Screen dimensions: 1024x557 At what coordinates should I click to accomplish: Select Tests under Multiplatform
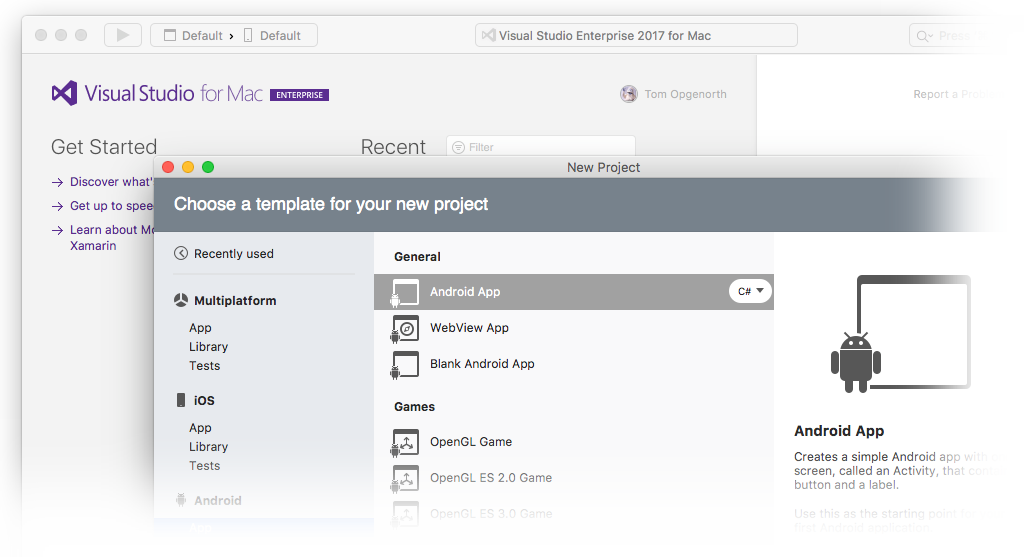pyautogui.click(x=204, y=366)
